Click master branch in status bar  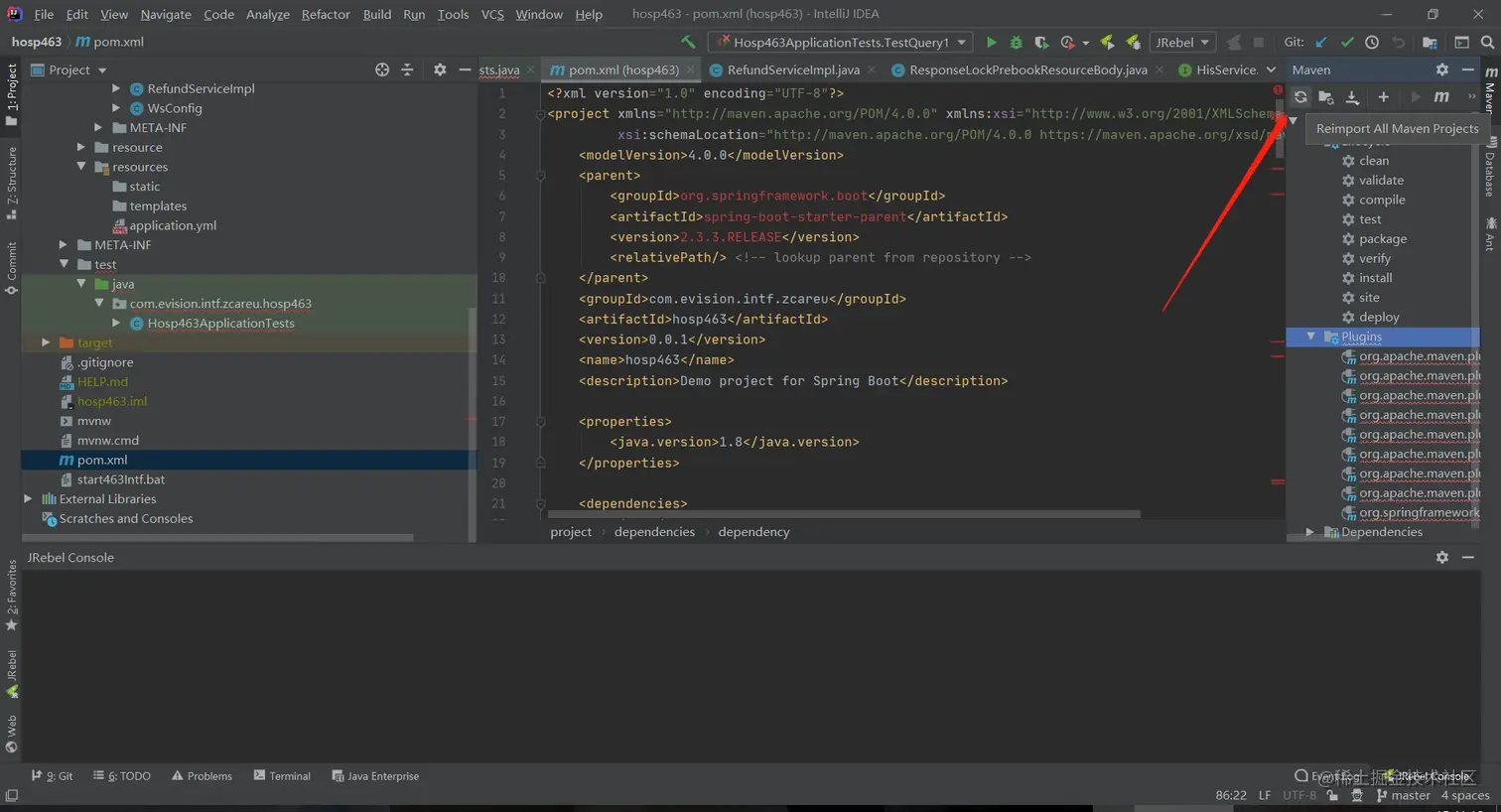pos(1403,795)
